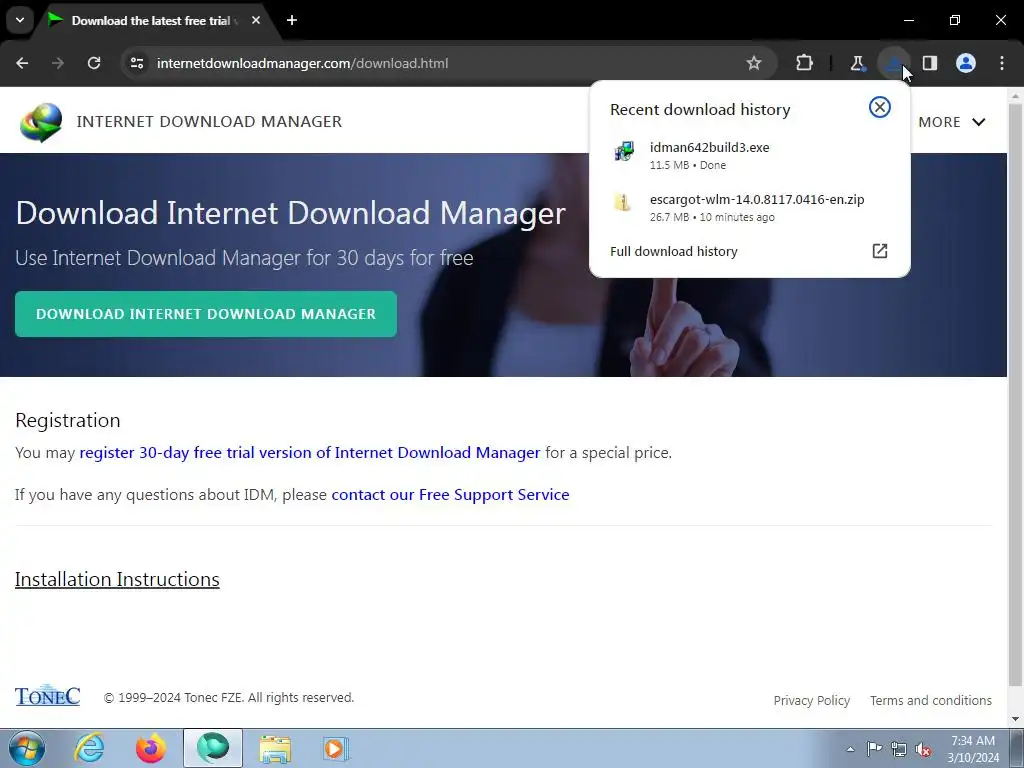
Task: Click the muted volume tray icon
Action: (923, 749)
